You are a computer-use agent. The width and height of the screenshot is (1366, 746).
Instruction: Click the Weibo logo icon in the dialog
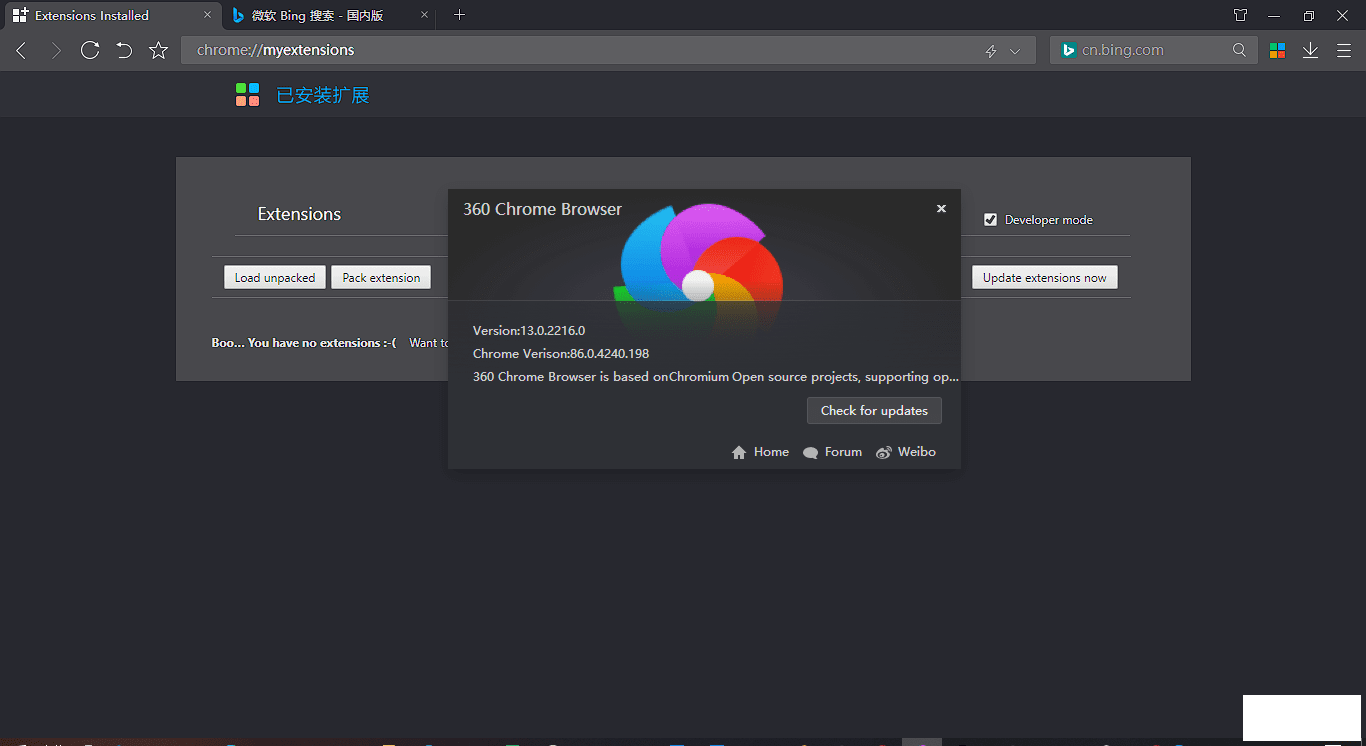pyautogui.click(x=884, y=453)
